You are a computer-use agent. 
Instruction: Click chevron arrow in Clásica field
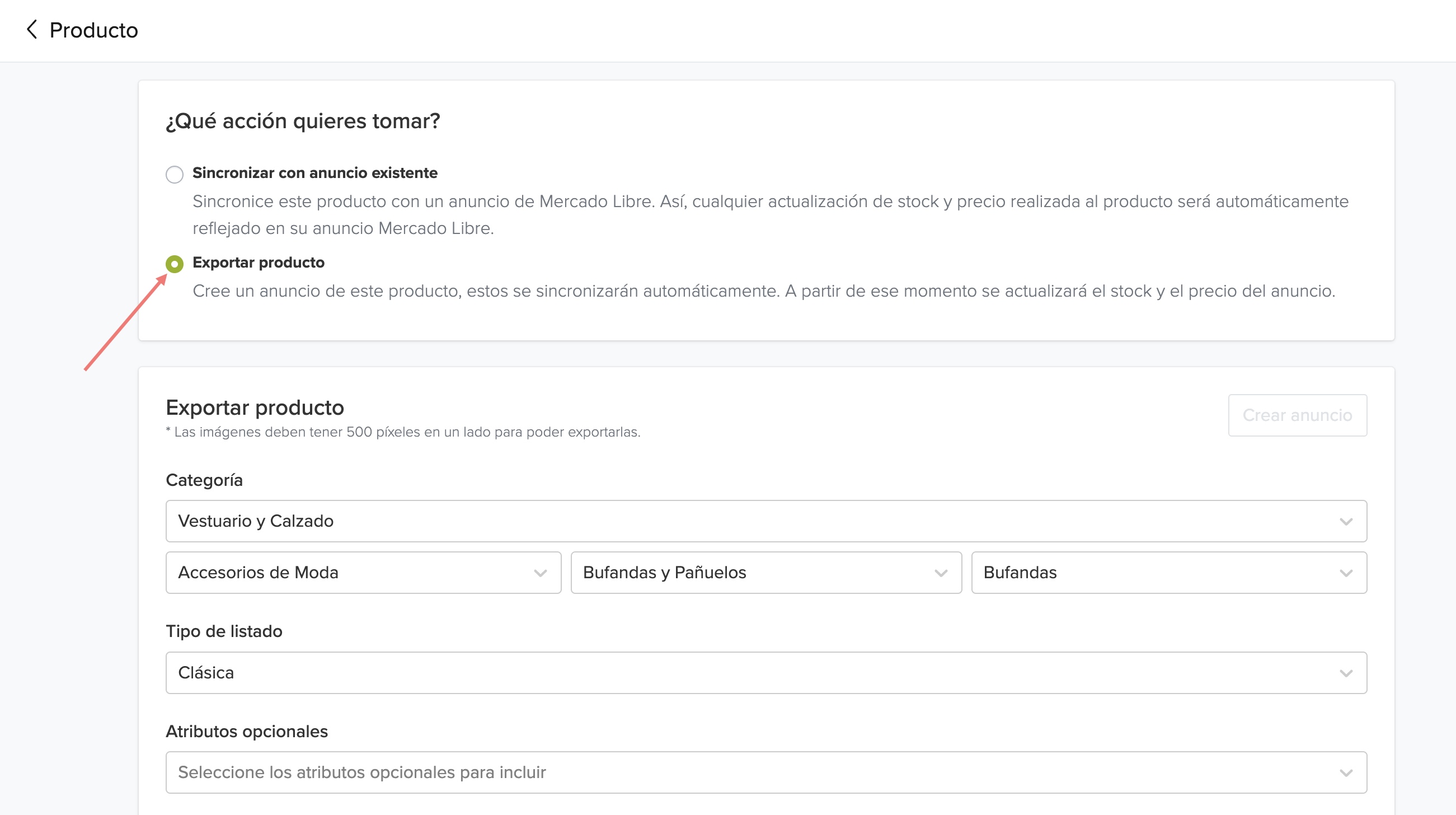tap(1346, 673)
